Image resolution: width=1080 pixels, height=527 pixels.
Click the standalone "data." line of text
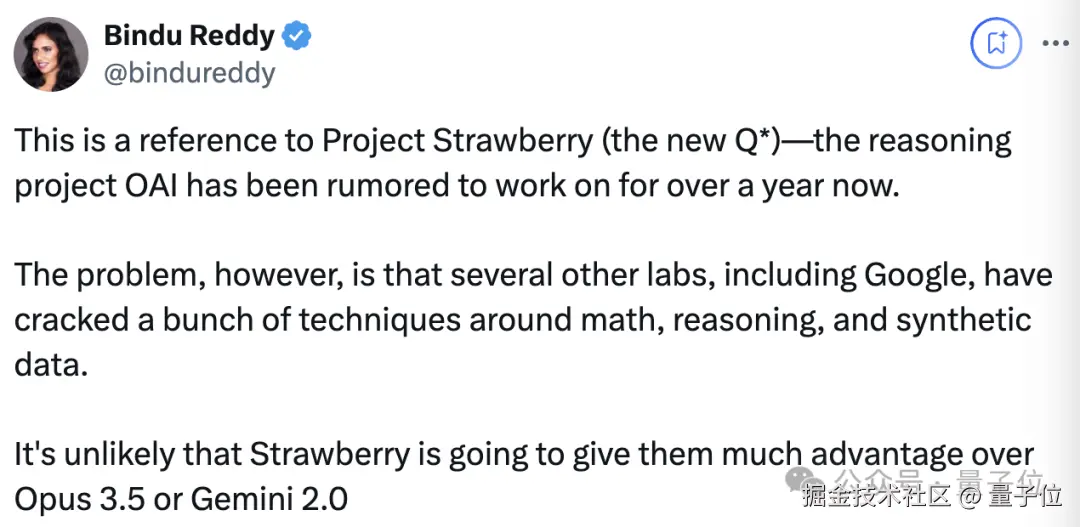coord(52,365)
